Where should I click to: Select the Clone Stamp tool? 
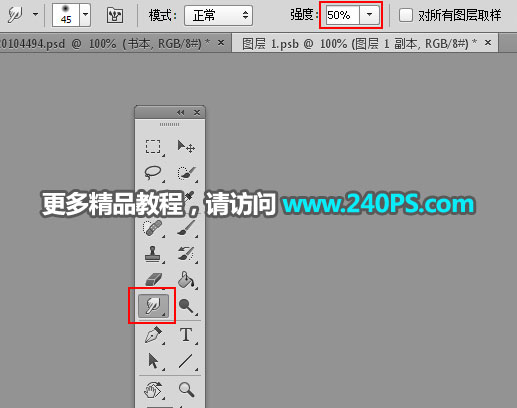(x=153, y=254)
